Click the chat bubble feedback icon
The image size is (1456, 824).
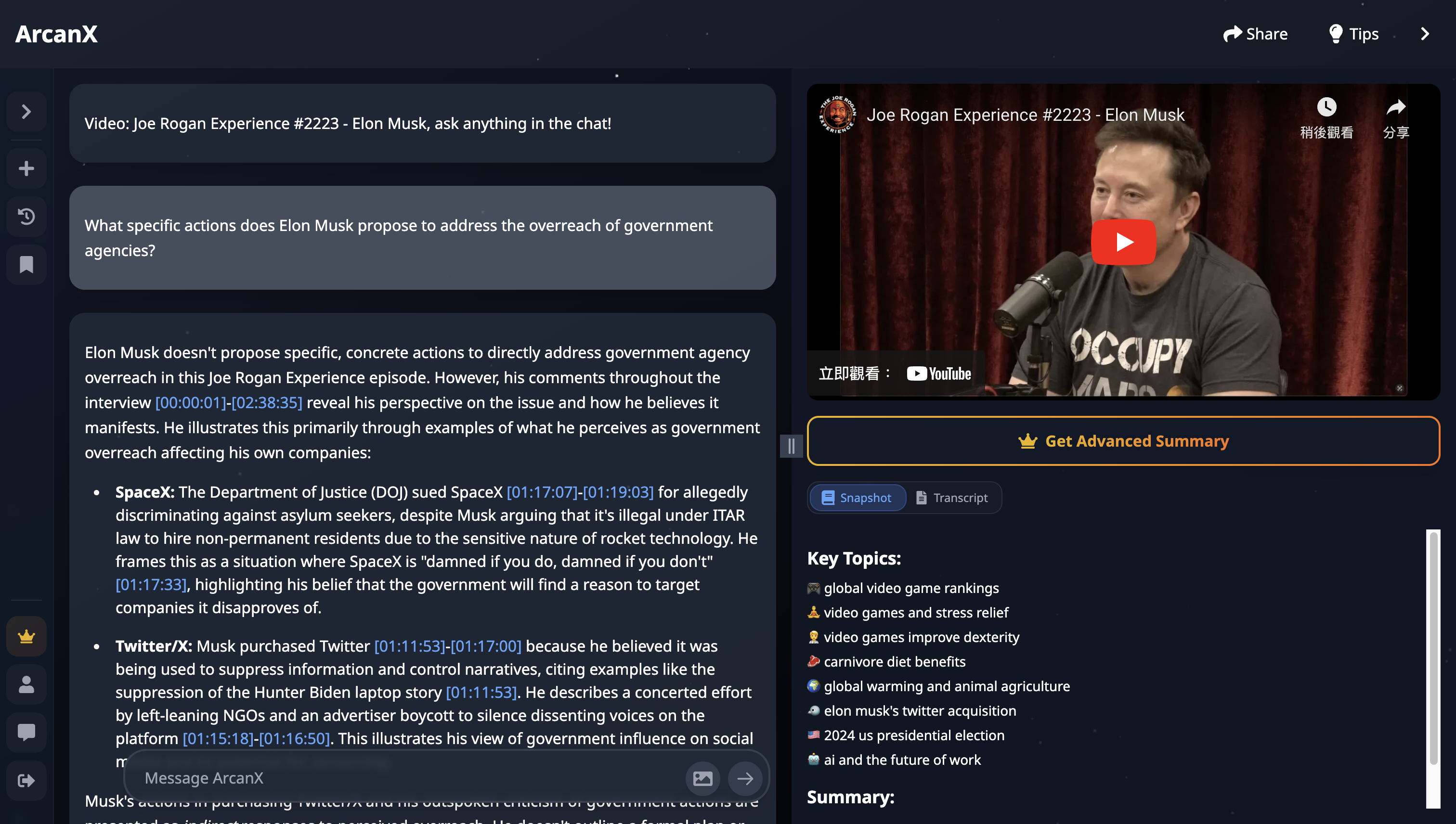pyautogui.click(x=26, y=733)
